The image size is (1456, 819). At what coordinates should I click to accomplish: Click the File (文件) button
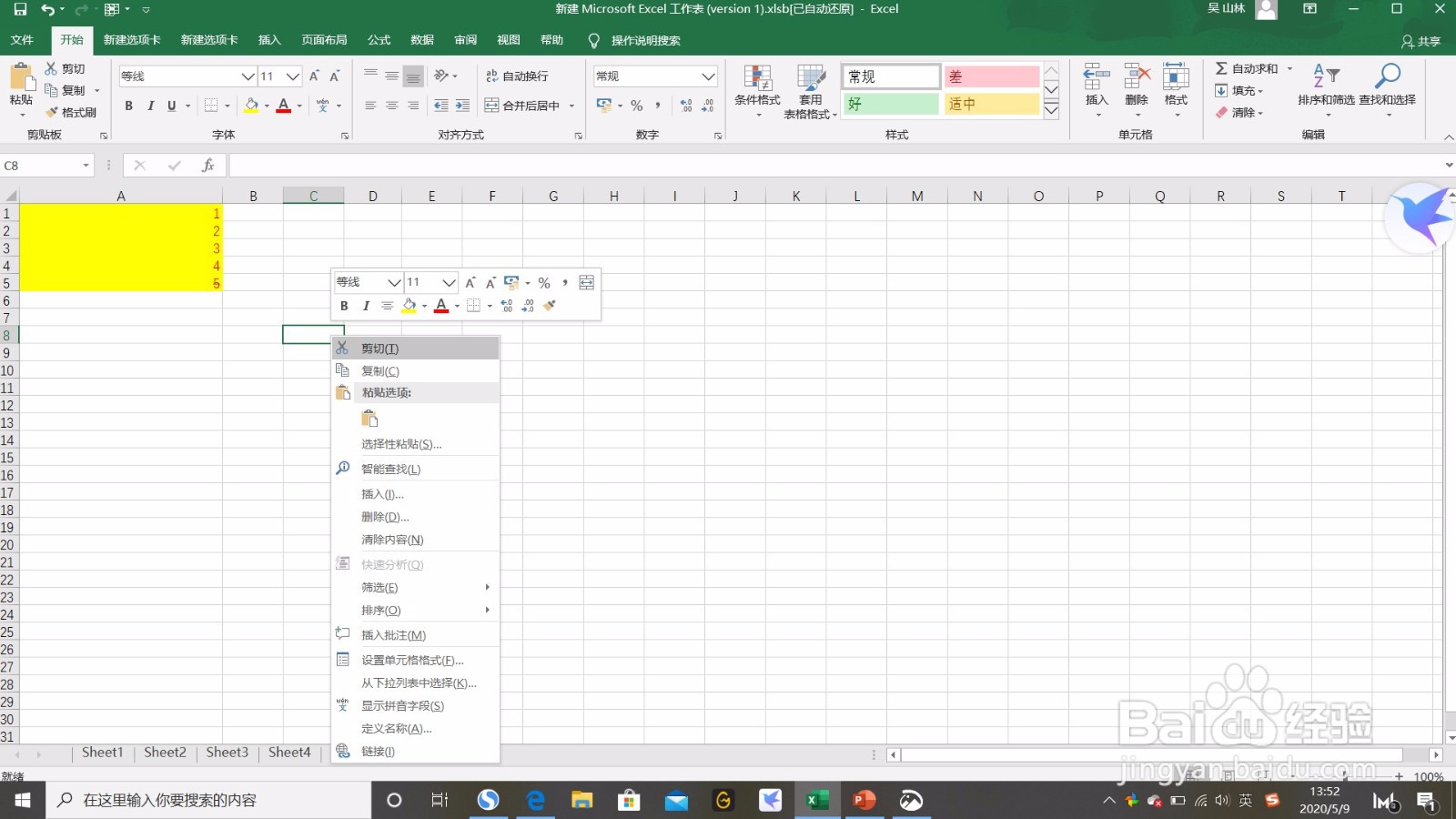pyautogui.click(x=22, y=40)
